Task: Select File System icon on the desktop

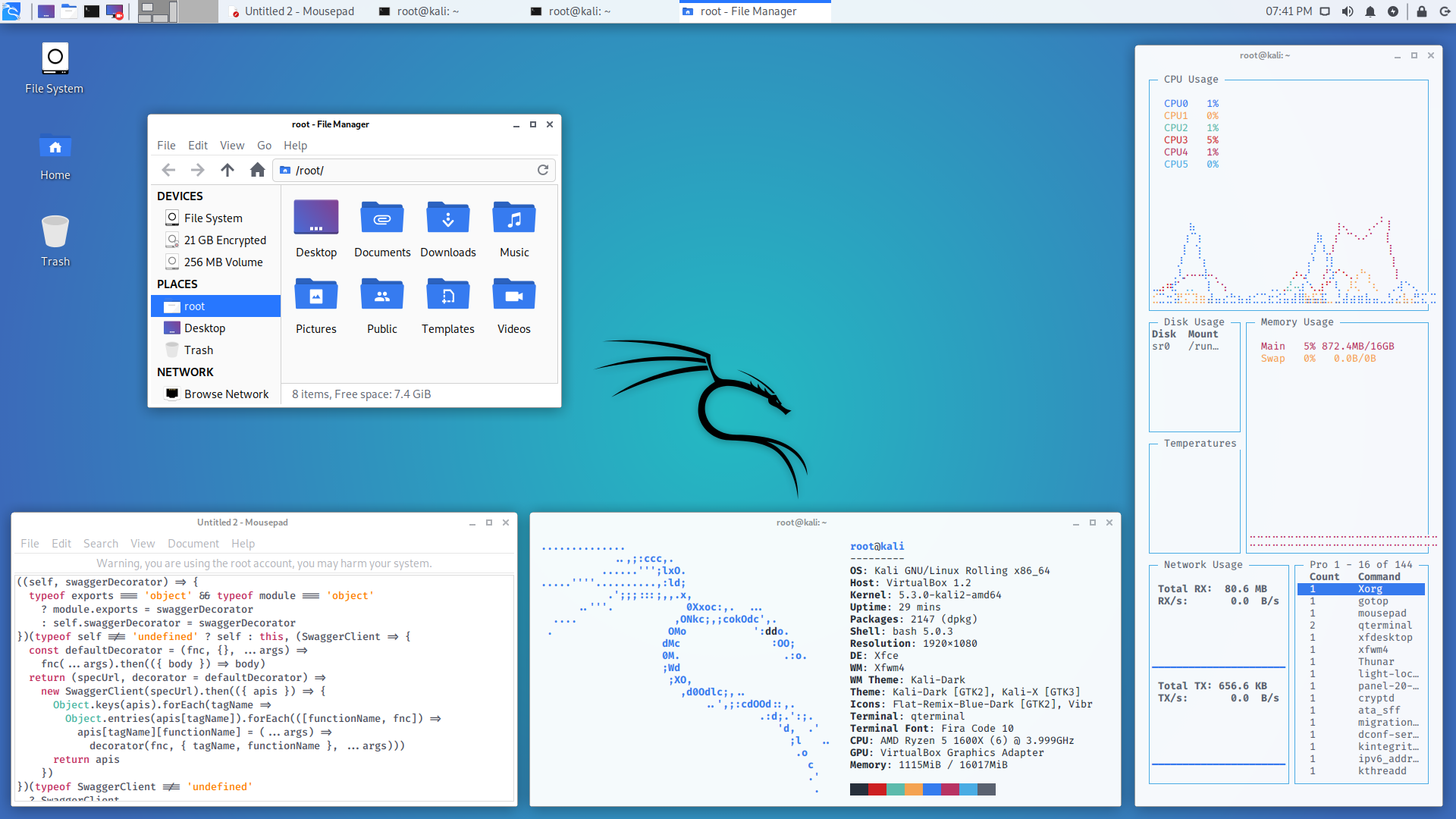Action: tap(55, 68)
